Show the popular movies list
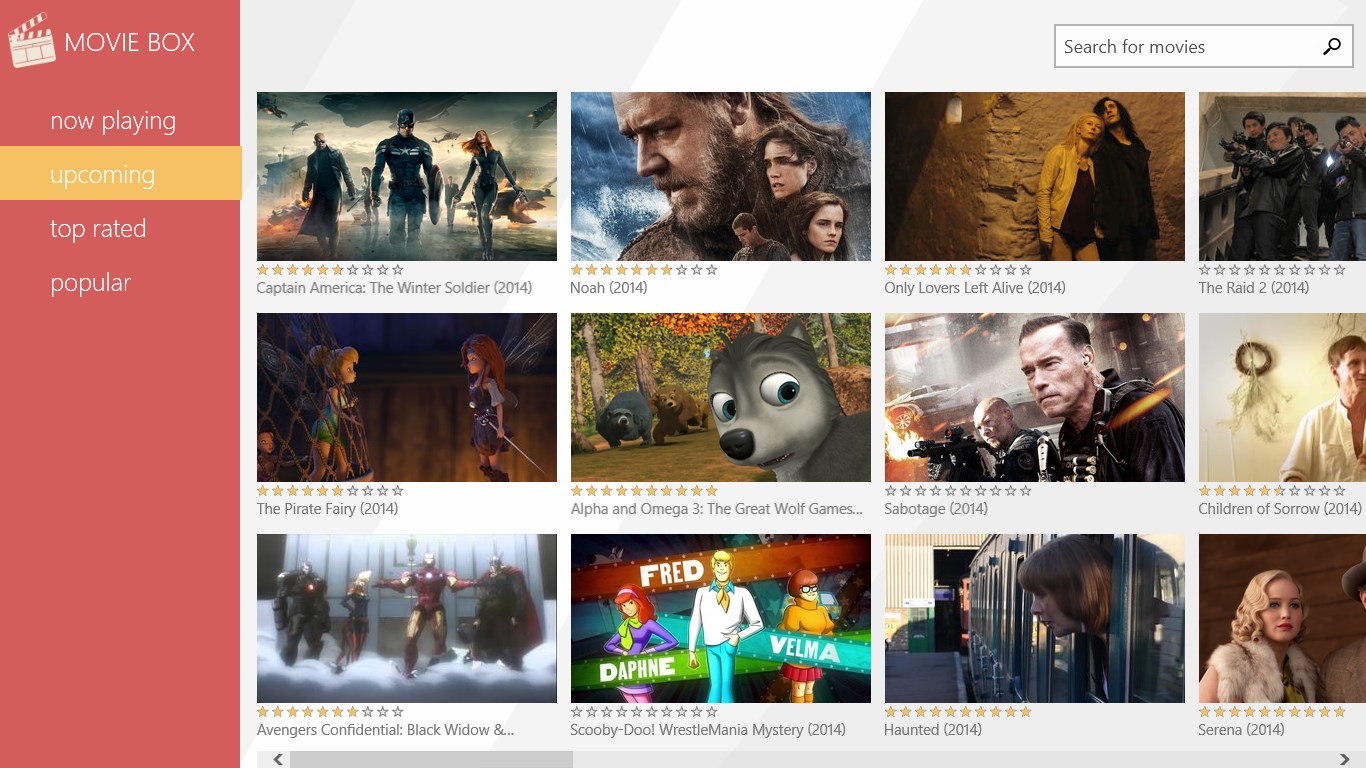The image size is (1366, 768). click(x=90, y=283)
